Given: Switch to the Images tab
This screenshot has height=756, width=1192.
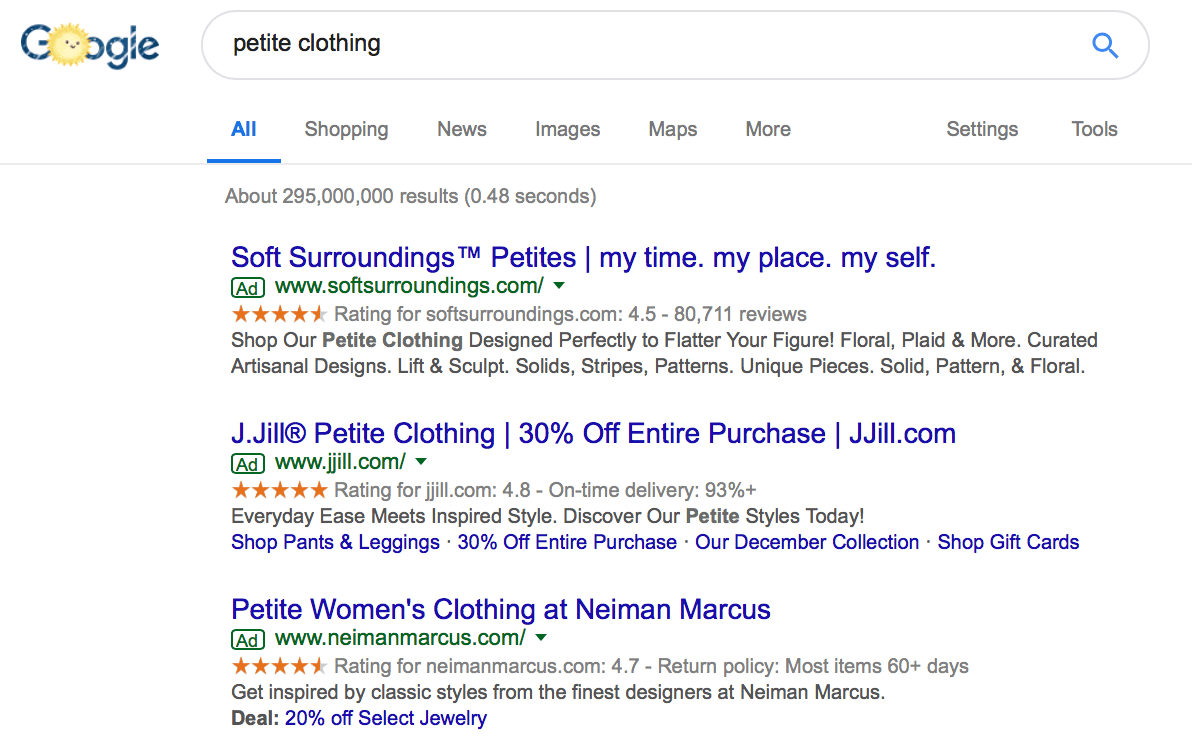Looking at the screenshot, I should point(567,129).
